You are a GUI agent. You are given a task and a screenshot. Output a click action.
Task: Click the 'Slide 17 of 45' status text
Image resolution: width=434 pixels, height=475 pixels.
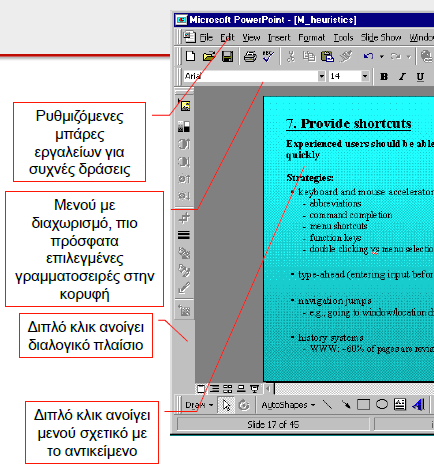(273, 425)
